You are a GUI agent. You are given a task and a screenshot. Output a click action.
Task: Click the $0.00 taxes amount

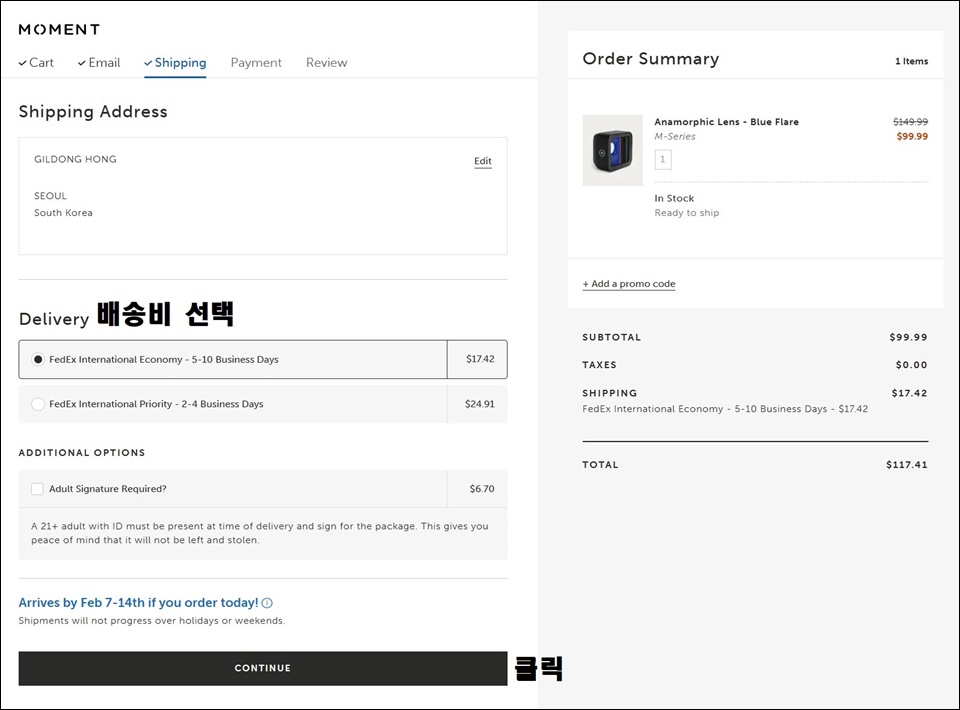click(912, 365)
